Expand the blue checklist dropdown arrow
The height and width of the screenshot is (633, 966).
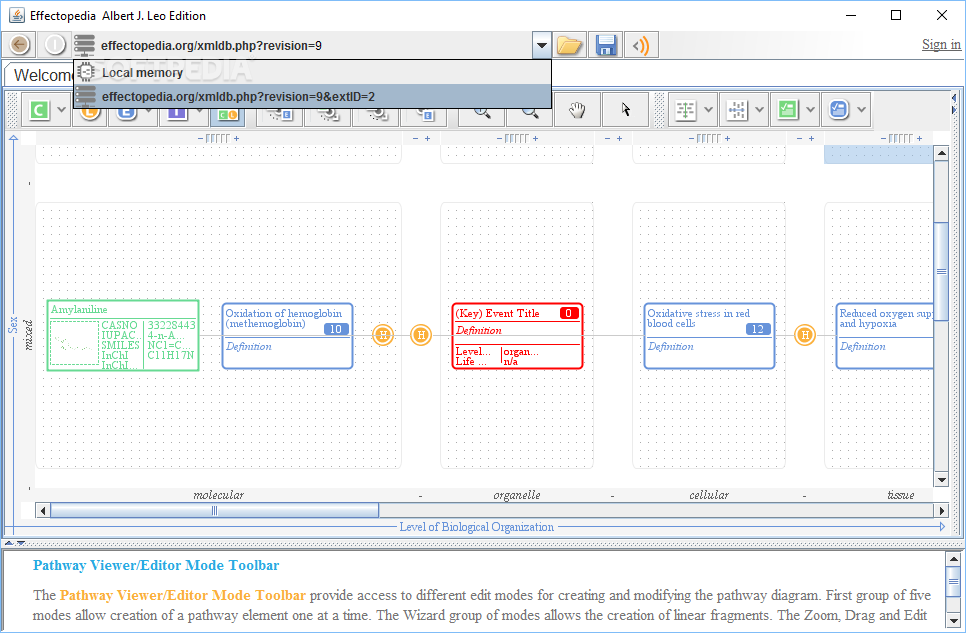pos(862,110)
